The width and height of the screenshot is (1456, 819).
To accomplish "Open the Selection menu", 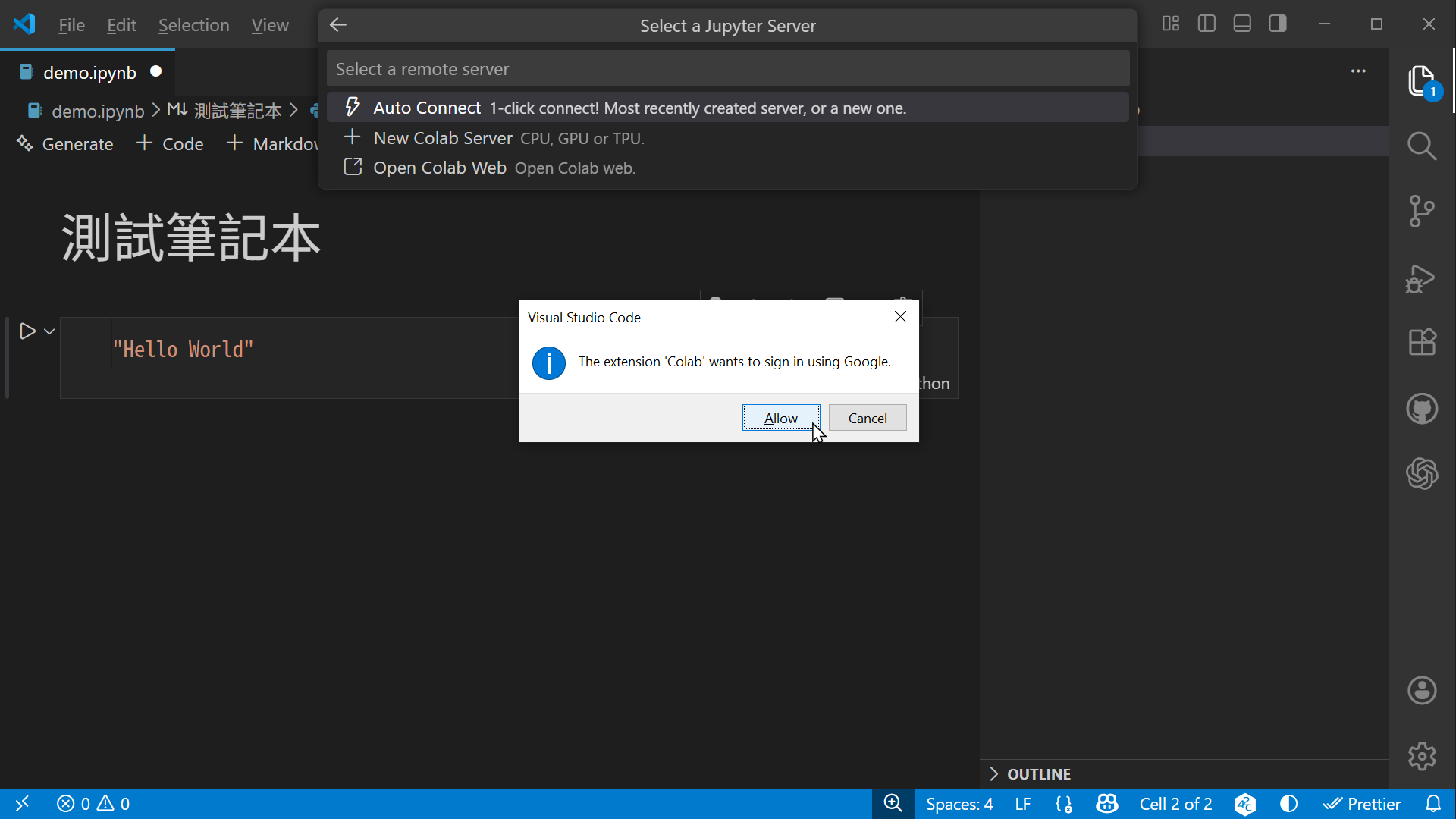I will click(x=193, y=25).
